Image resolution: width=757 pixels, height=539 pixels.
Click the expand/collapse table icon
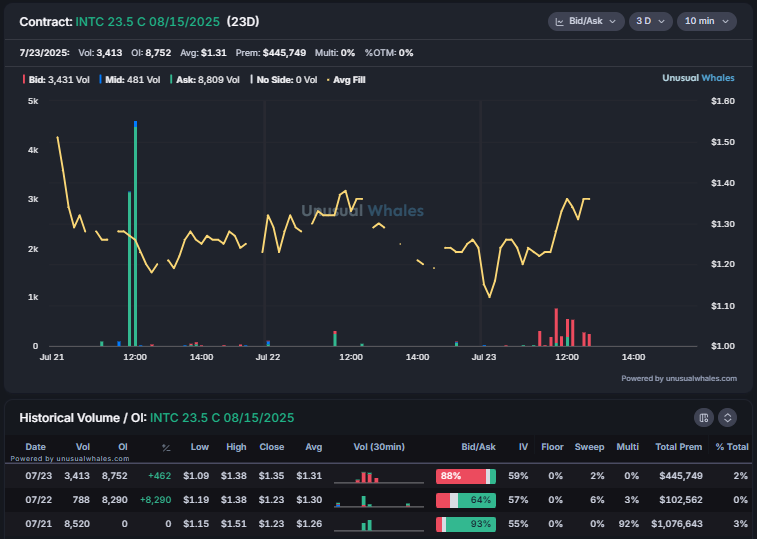727,417
